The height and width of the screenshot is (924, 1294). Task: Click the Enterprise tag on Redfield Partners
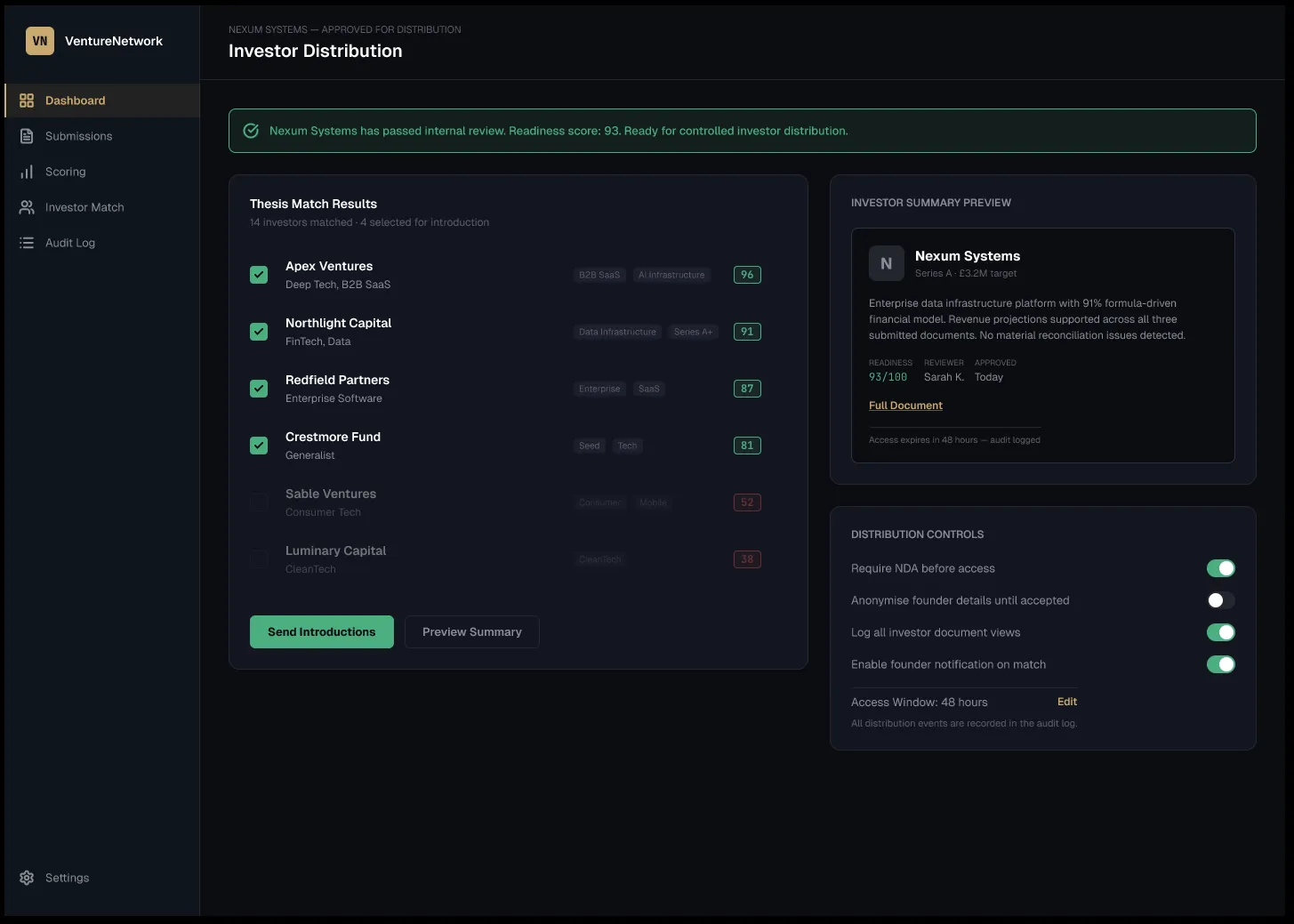click(x=599, y=389)
